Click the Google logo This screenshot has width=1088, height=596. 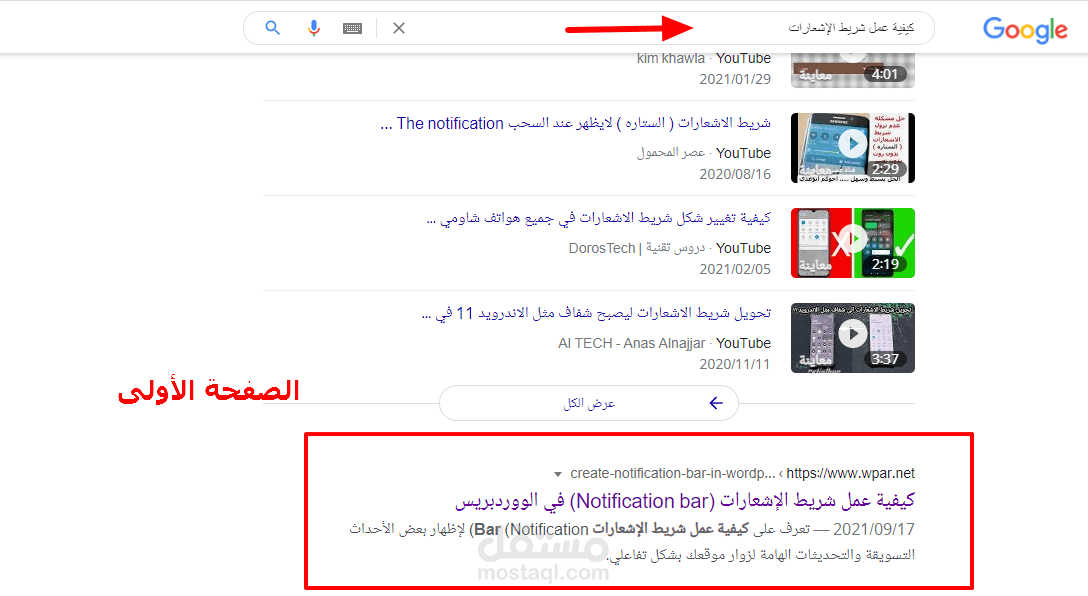(x=1025, y=30)
